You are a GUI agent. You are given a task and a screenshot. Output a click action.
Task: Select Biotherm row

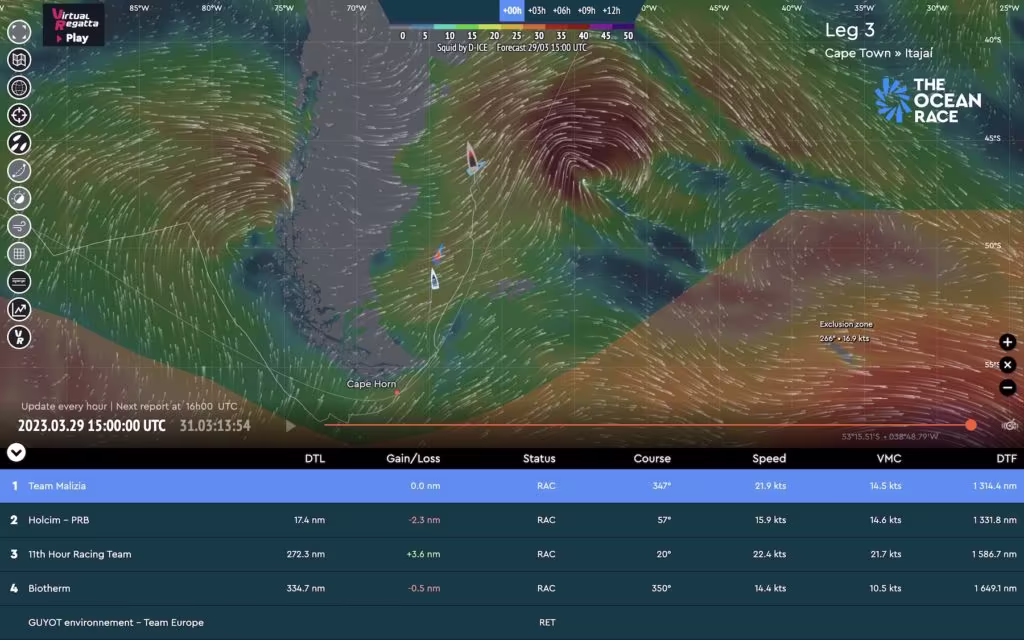[x=512, y=588]
